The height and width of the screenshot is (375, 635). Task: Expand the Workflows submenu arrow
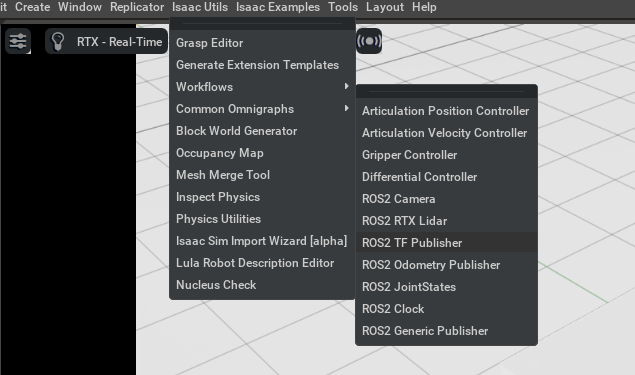point(346,86)
